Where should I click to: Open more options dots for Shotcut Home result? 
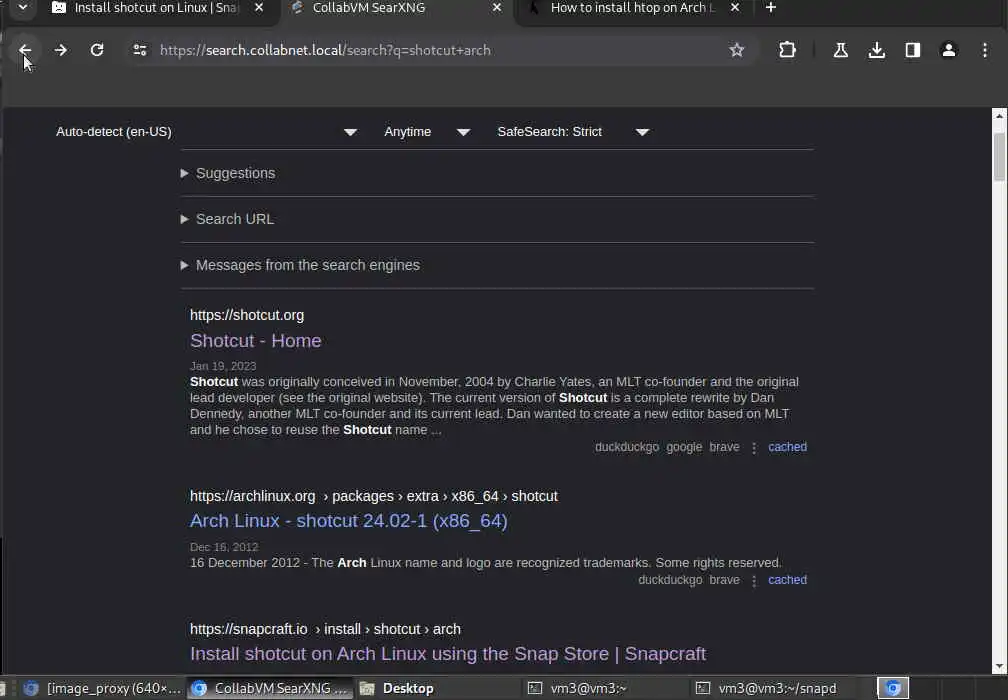point(753,447)
